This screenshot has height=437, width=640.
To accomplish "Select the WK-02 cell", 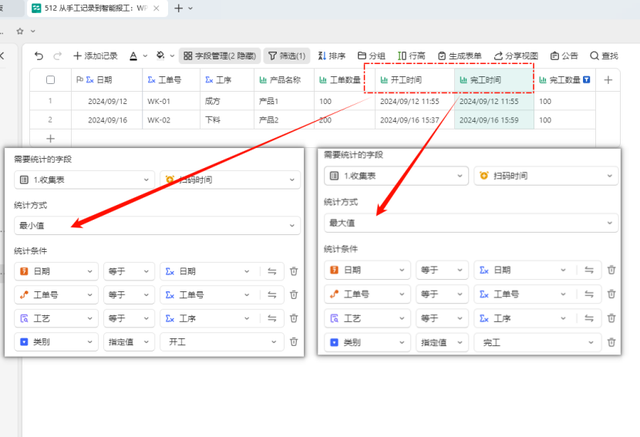I will click(171, 120).
